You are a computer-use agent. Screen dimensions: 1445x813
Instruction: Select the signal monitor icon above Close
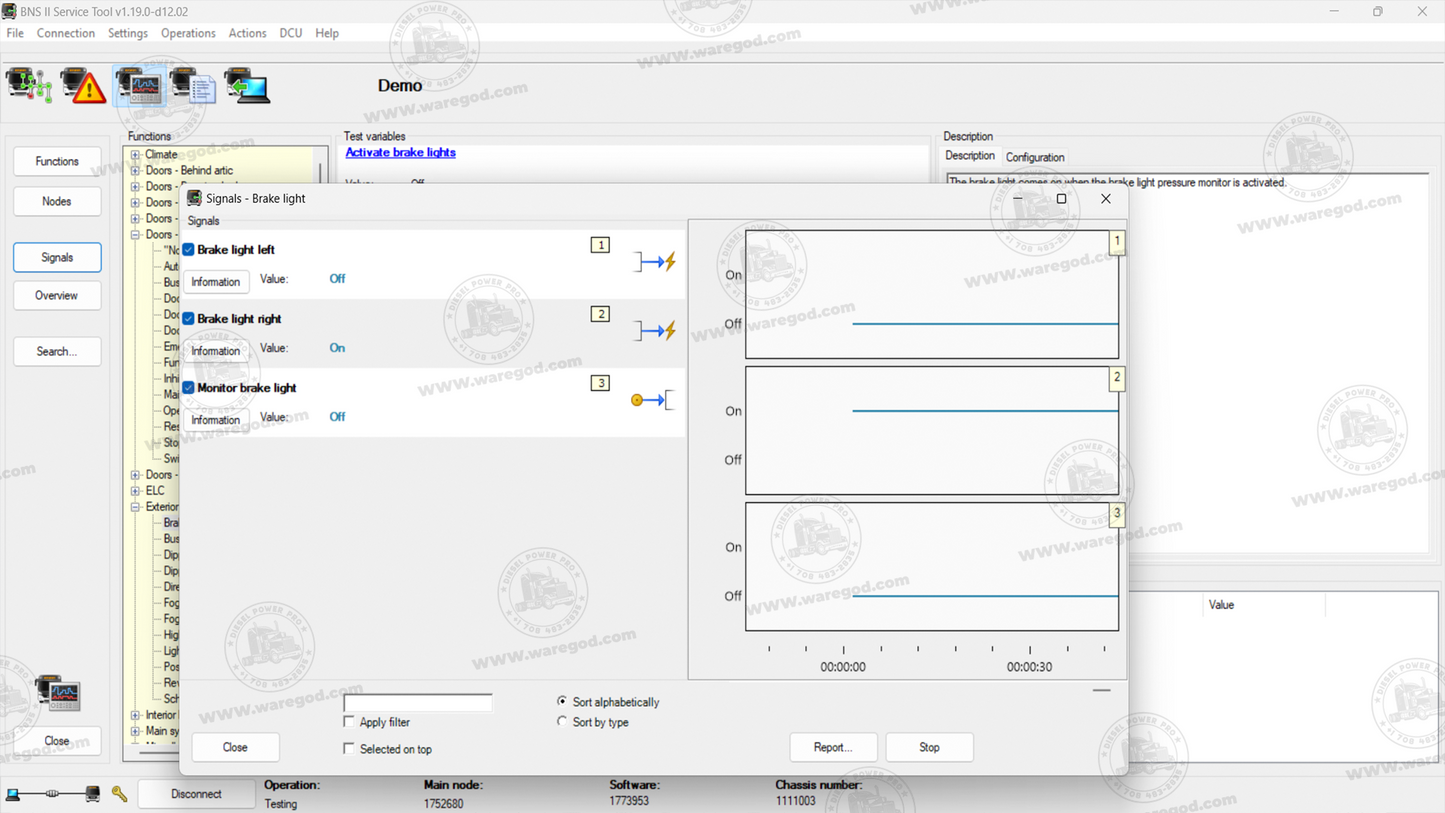point(57,693)
